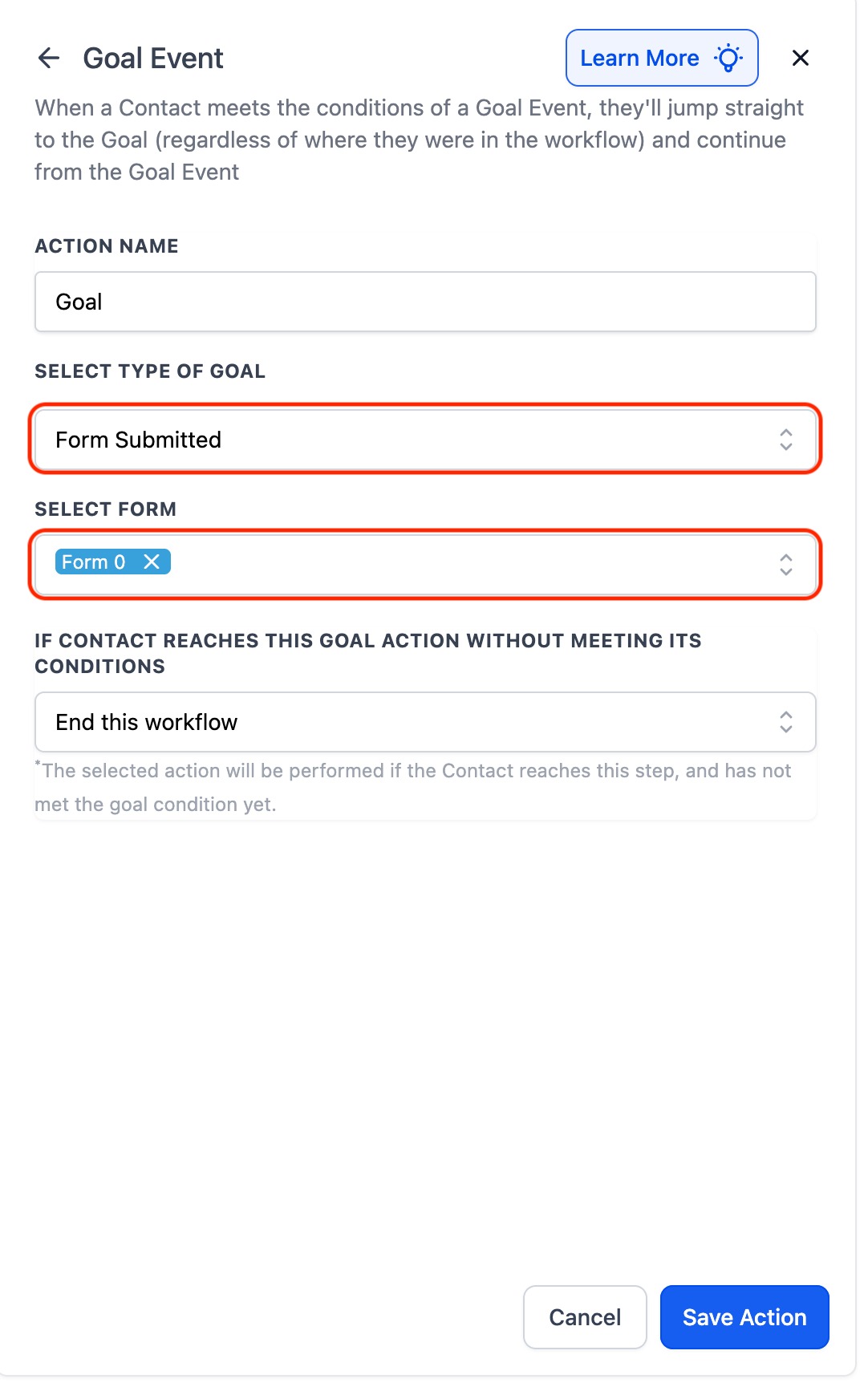Open the Learn More link
This screenshot has height=1383, width=868.
point(662,58)
